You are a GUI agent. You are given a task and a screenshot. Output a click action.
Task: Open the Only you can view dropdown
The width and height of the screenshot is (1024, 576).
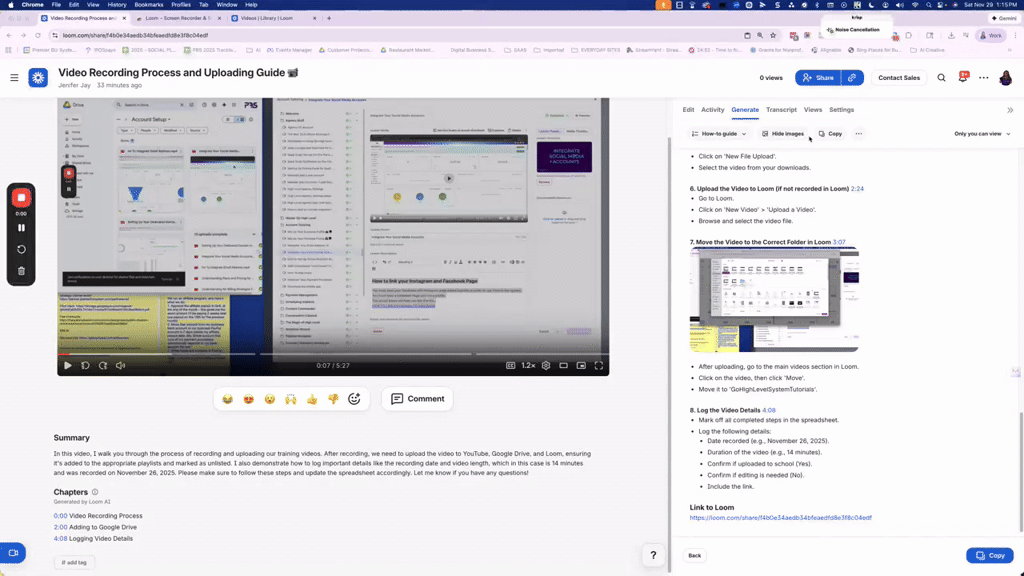click(982, 134)
